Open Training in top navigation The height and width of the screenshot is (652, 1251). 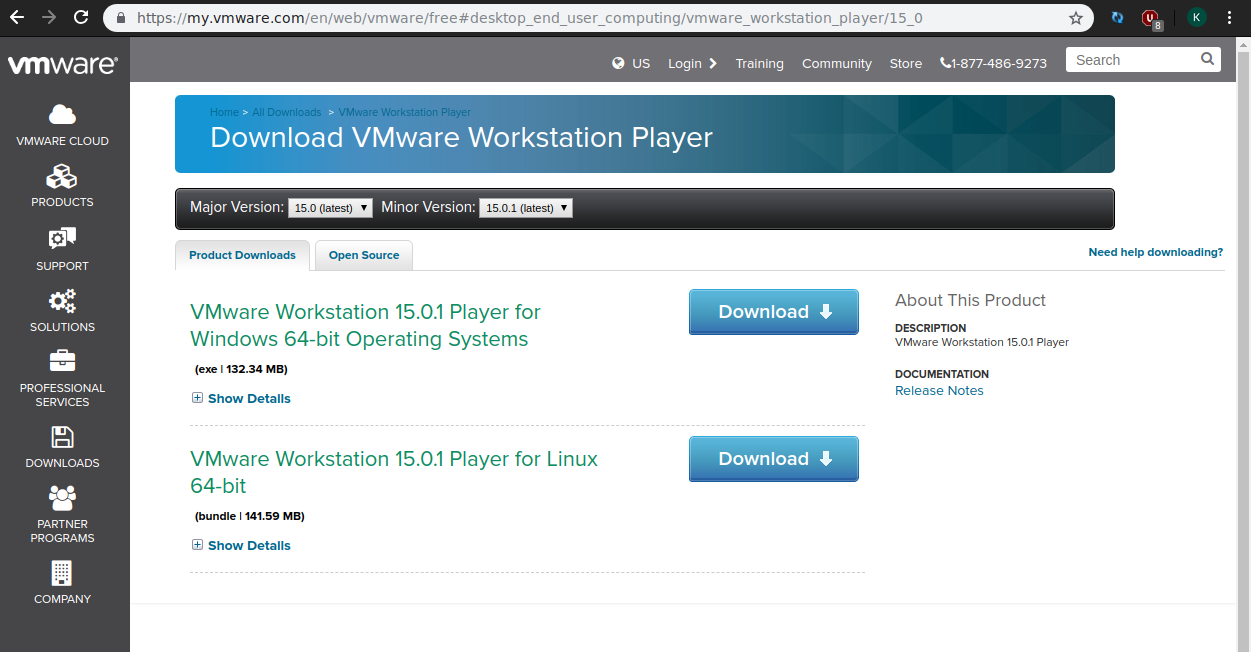click(x=760, y=63)
